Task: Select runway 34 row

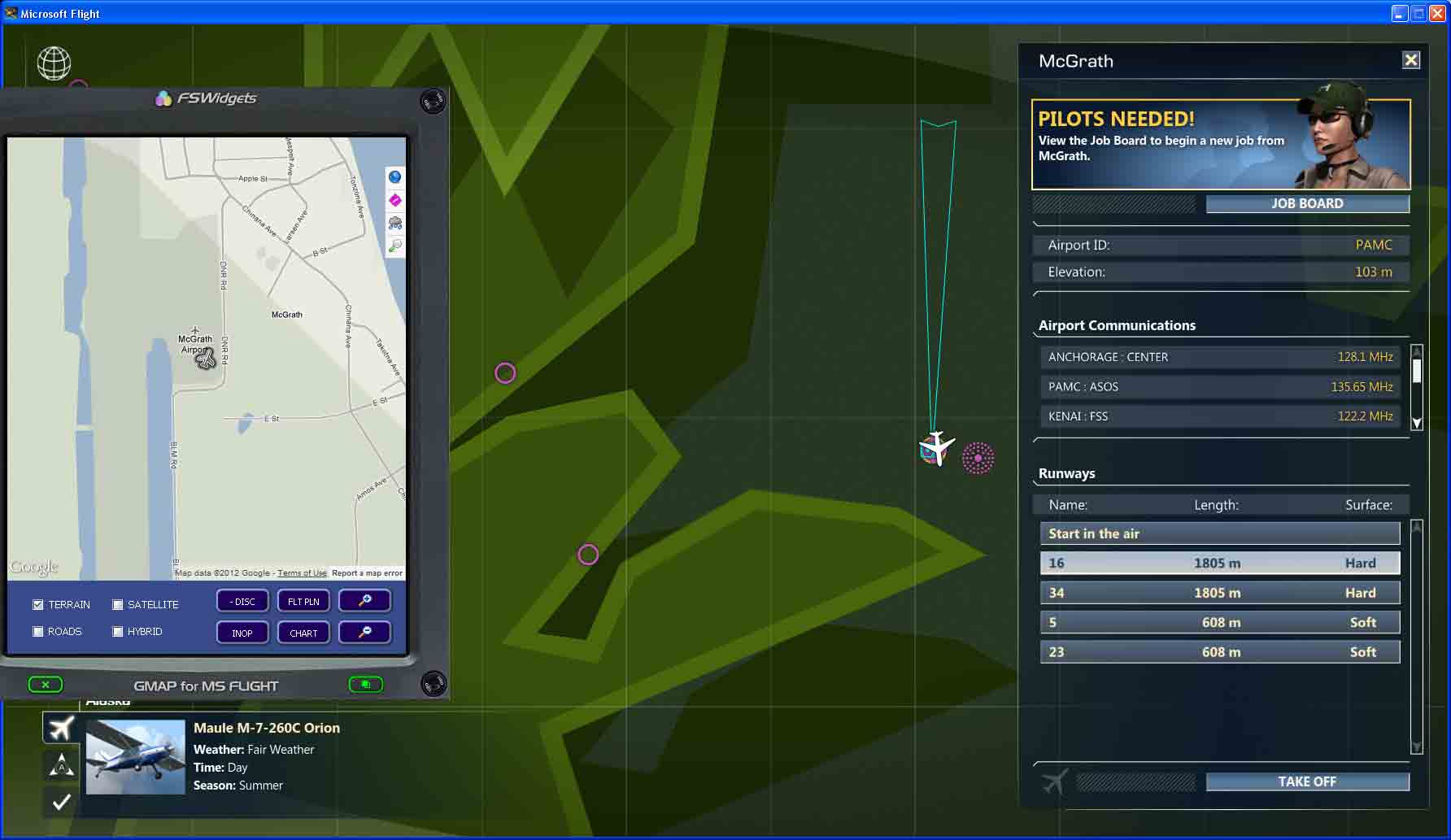Action: 1220,593
